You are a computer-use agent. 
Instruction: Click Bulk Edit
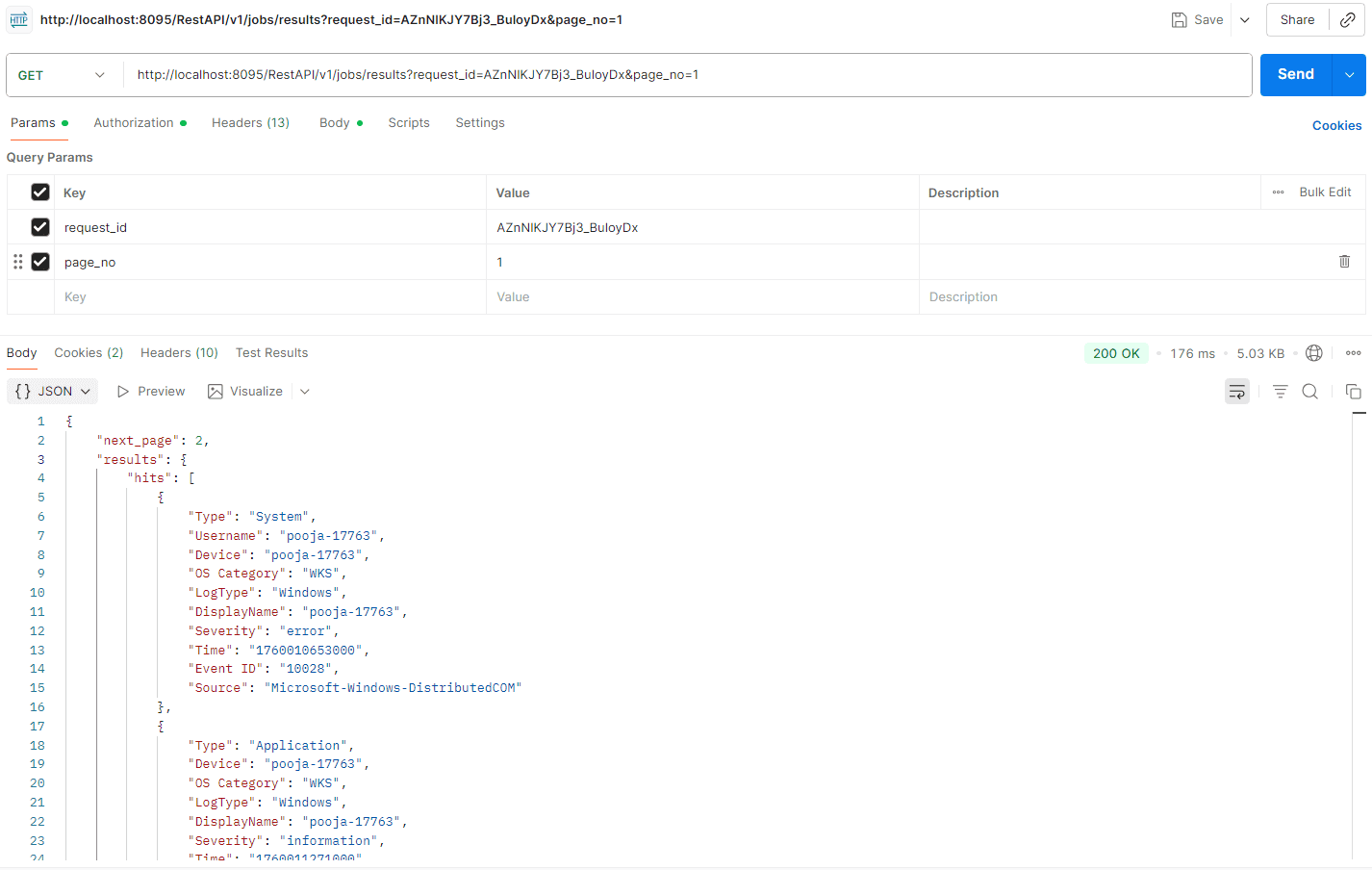point(1325,192)
